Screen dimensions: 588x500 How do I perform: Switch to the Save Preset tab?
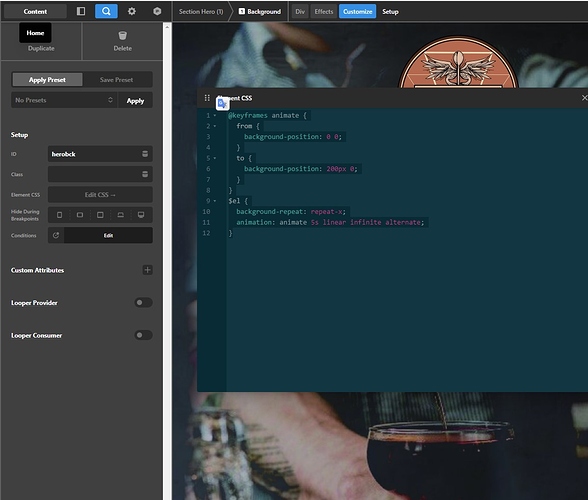tap(117, 80)
